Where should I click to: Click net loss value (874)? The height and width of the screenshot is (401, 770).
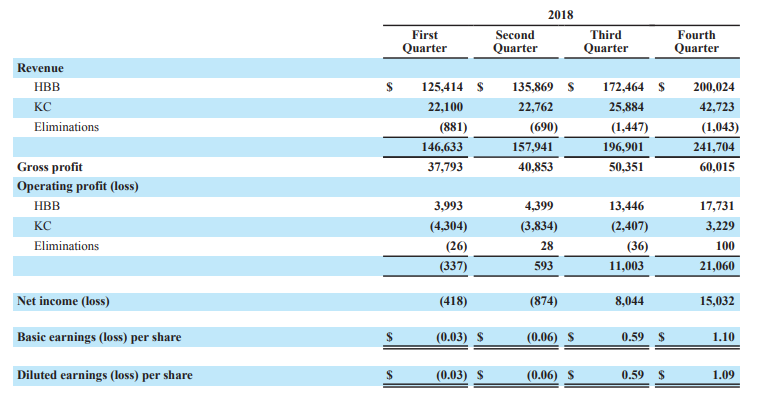tap(544, 301)
